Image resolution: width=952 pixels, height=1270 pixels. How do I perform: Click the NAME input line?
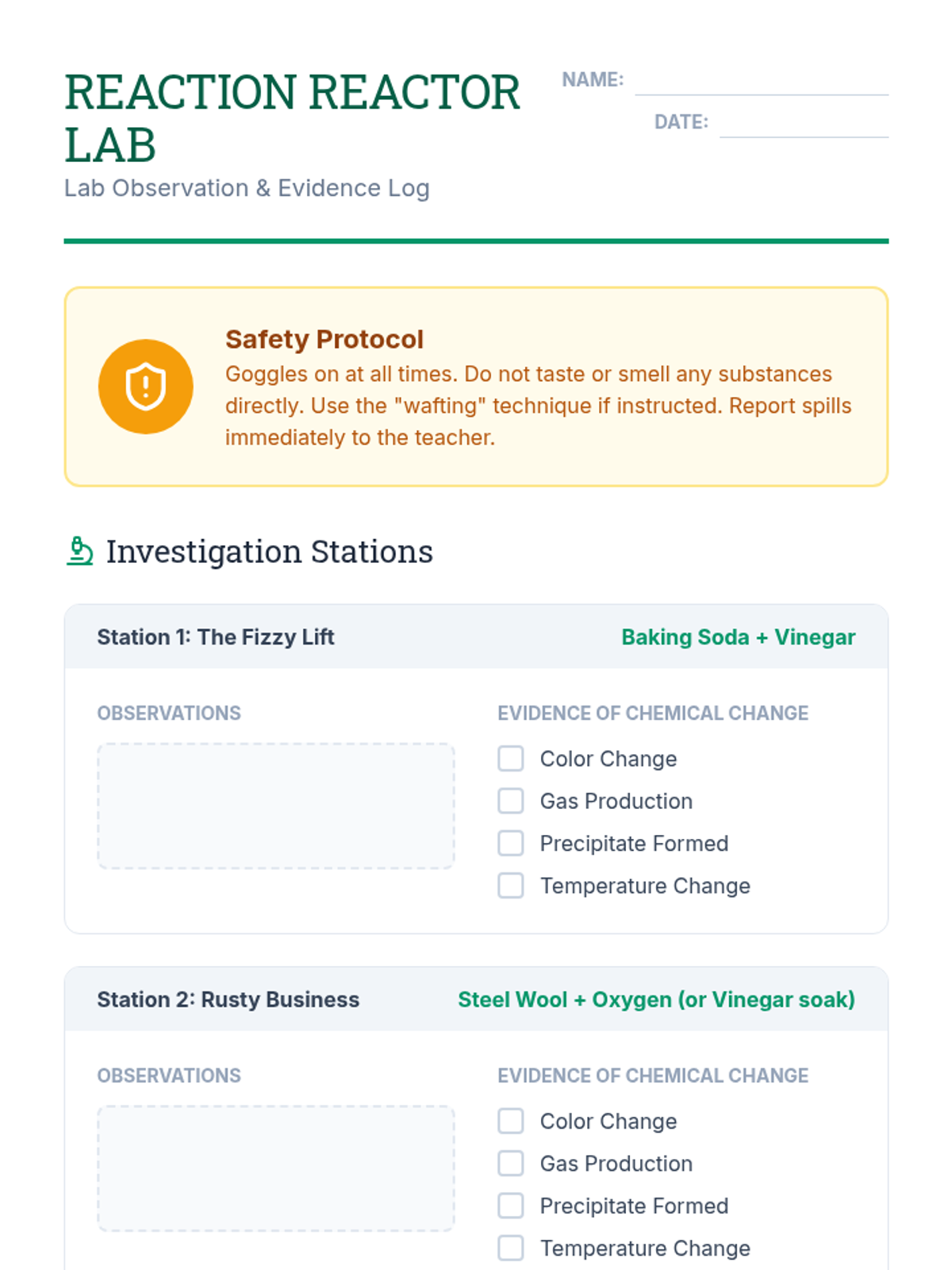761,82
